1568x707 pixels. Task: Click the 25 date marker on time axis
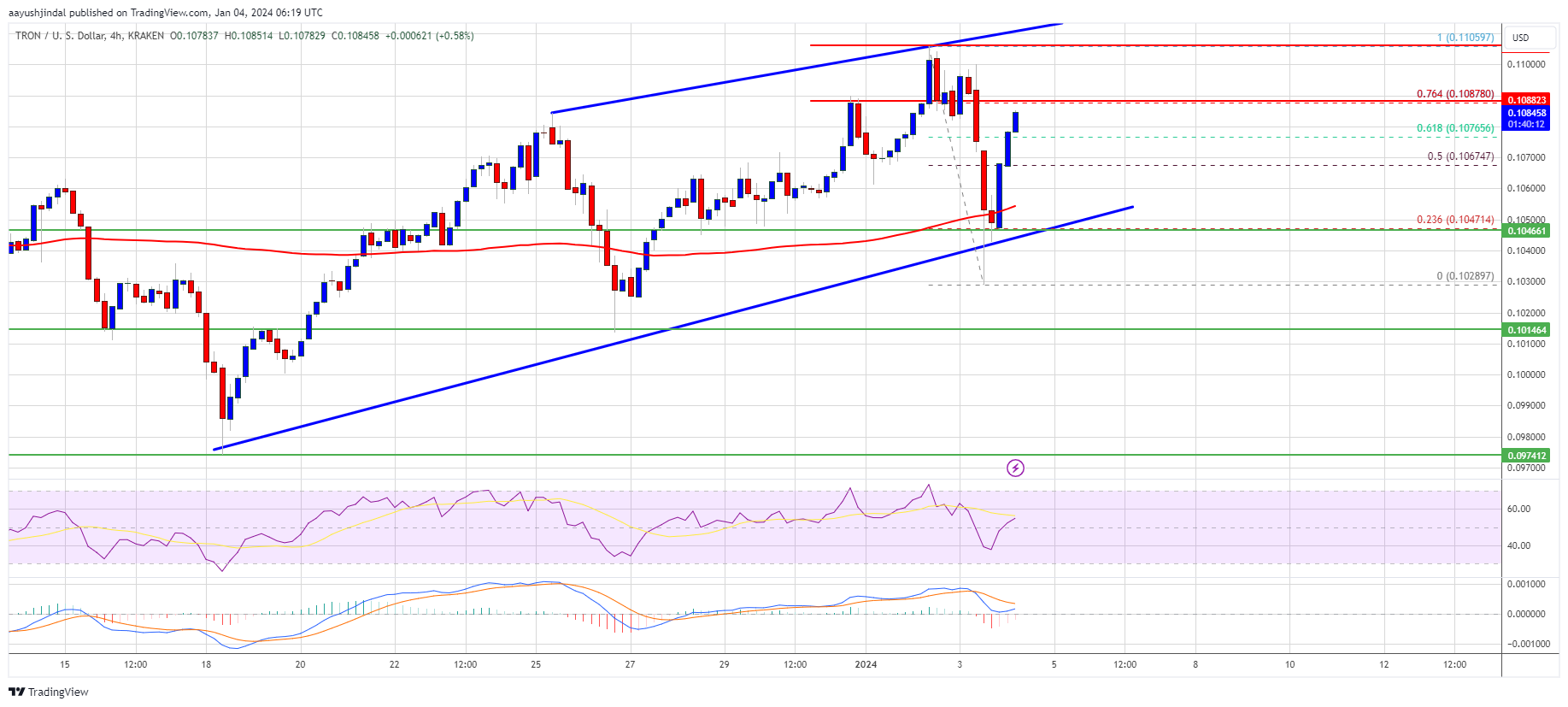click(x=536, y=664)
